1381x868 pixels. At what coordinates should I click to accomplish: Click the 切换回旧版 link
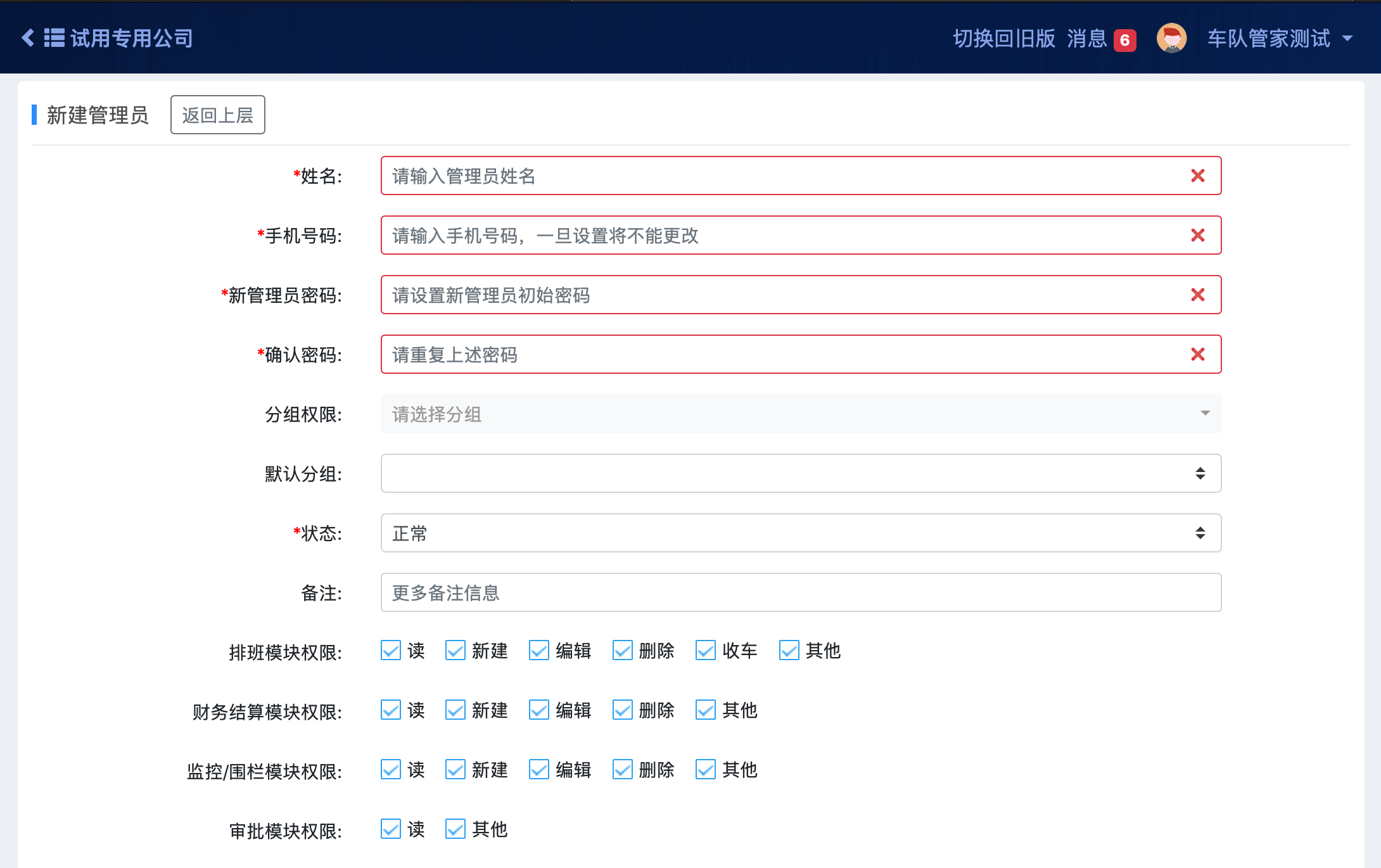(x=1004, y=39)
